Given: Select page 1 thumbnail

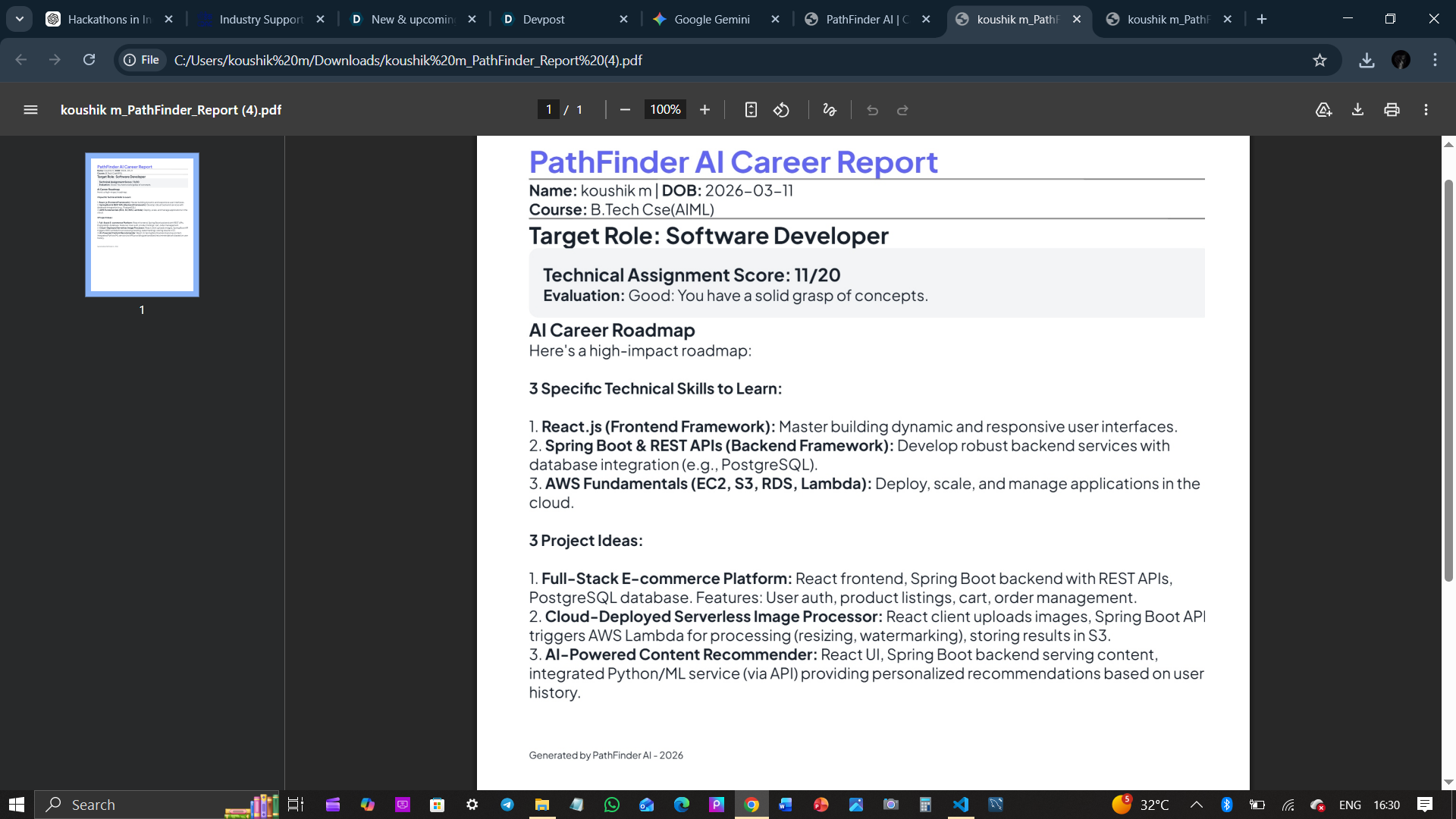Looking at the screenshot, I should point(142,224).
